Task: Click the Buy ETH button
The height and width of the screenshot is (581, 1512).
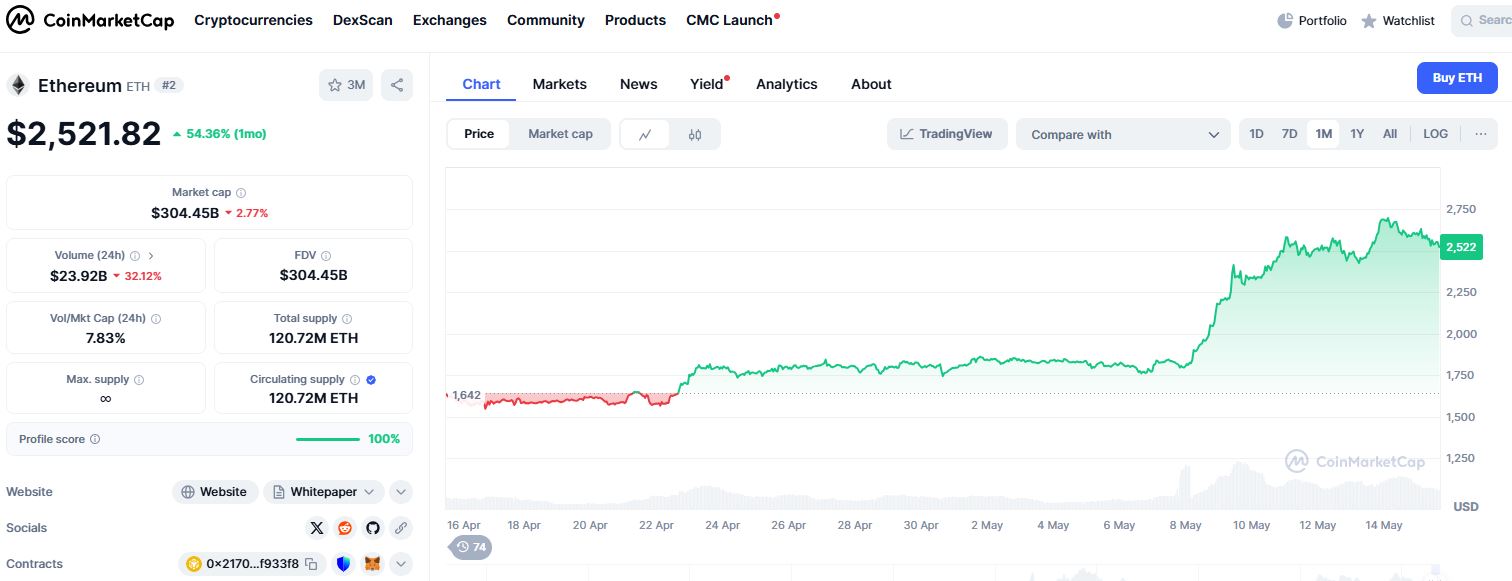Action: (1457, 78)
